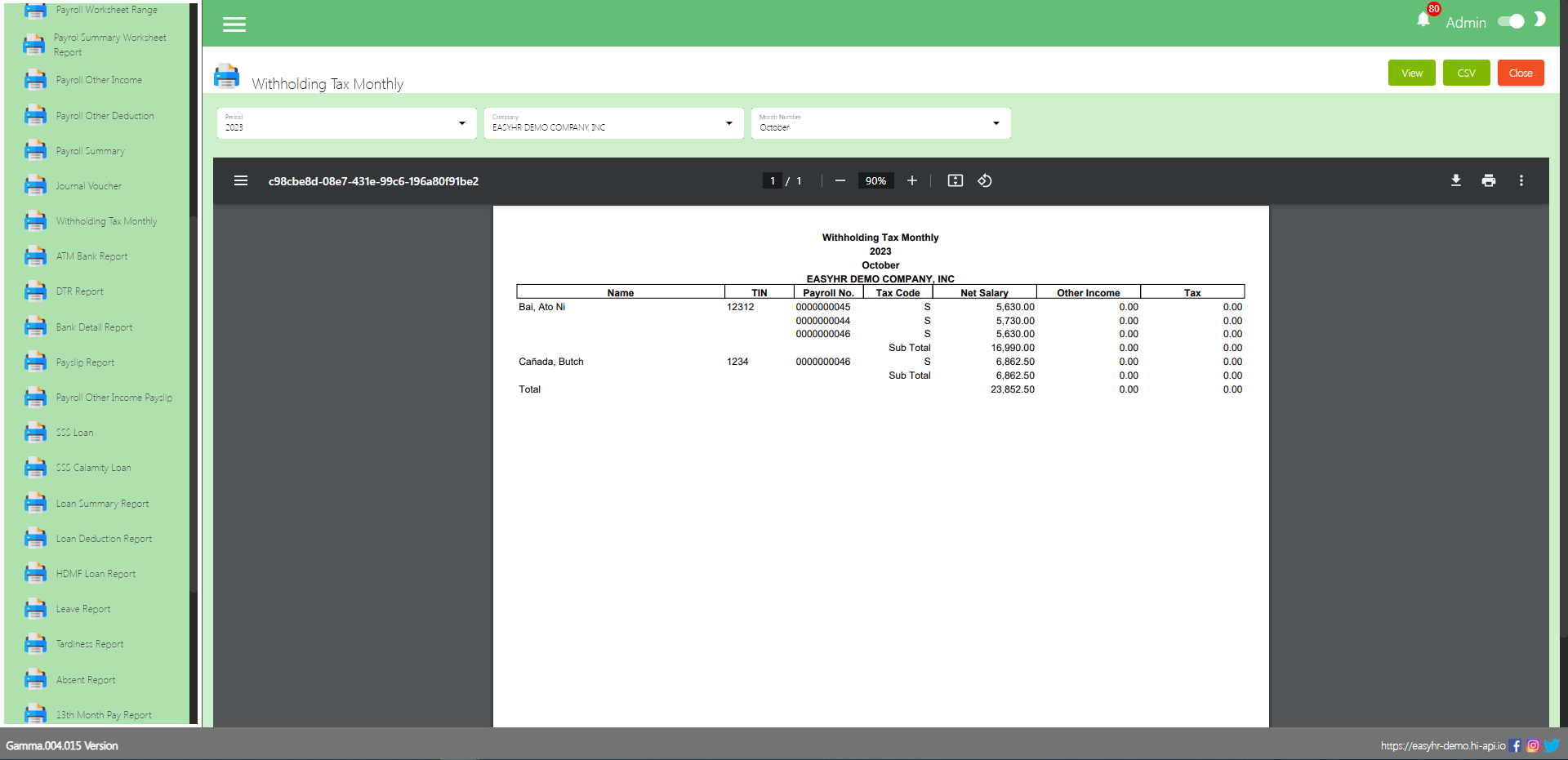Click the 90% zoom level field

(875, 180)
